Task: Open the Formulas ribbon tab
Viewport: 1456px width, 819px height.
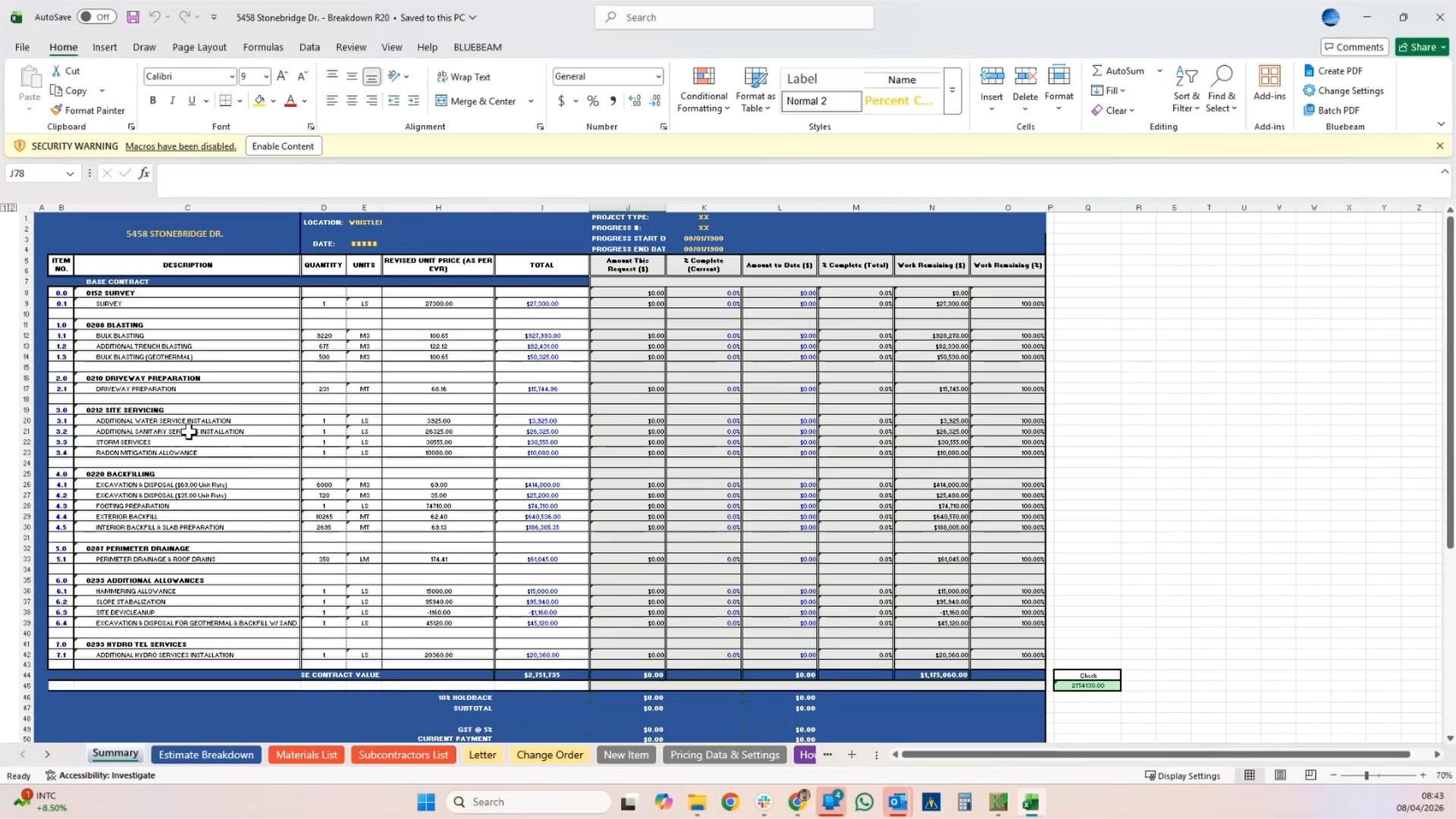Action: [262, 47]
